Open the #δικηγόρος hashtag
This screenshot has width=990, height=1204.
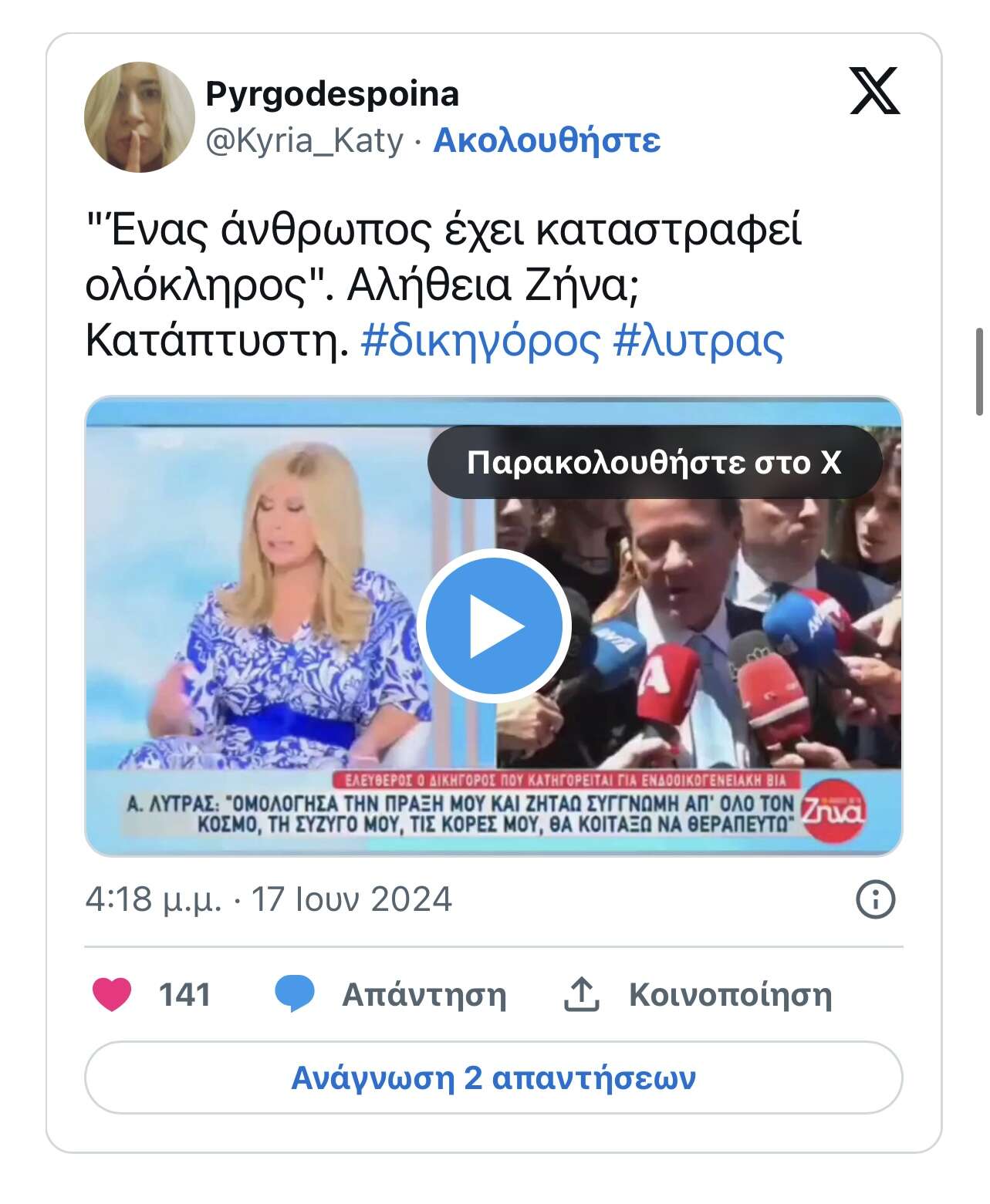coord(480,339)
